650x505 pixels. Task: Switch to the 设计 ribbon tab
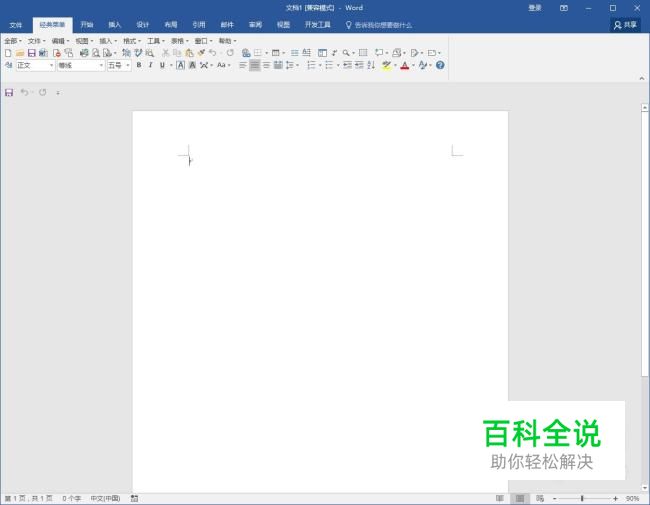[x=143, y=25]
